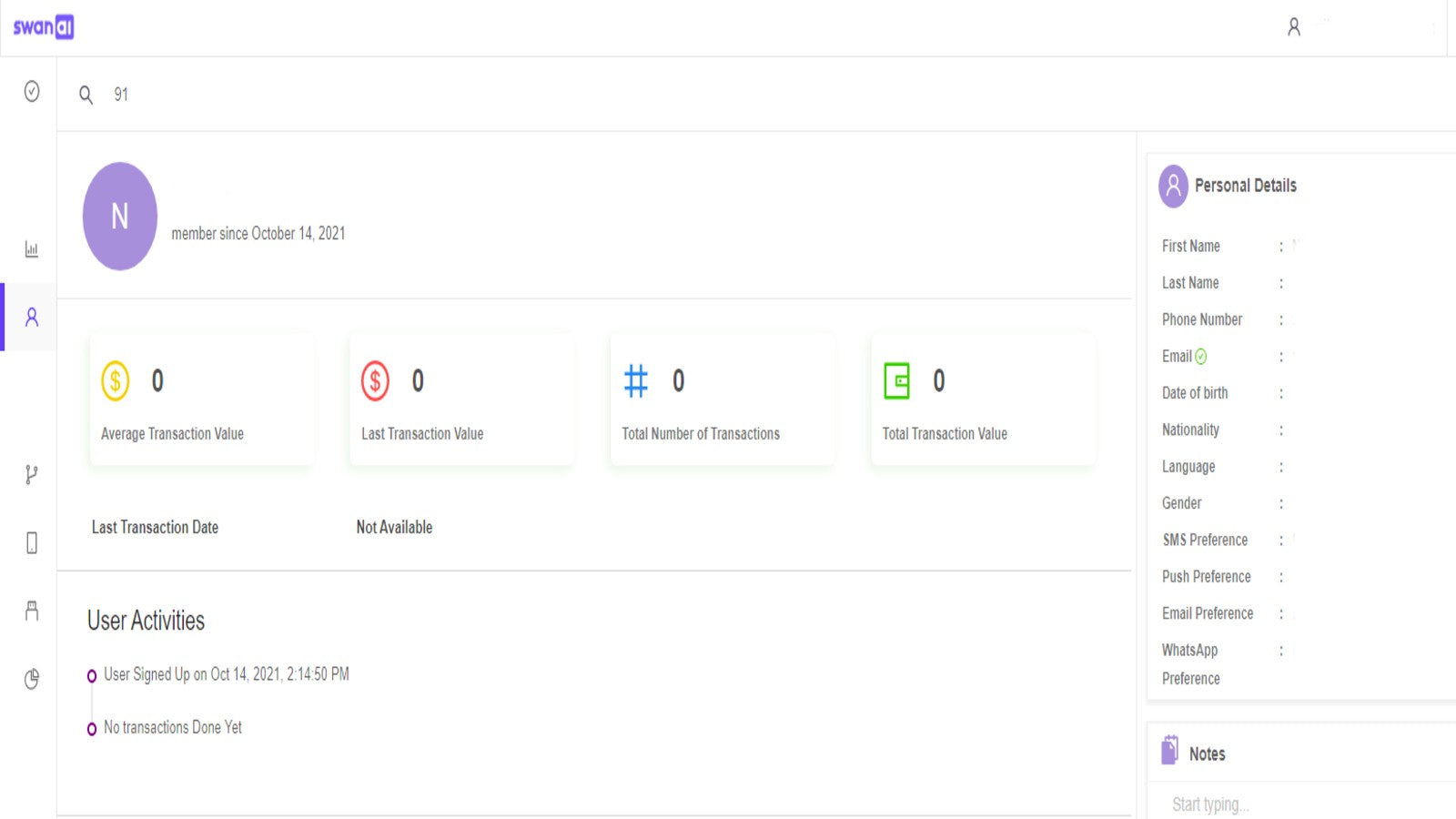
Task: Click the Average Transaction Value dollar icon
Action: point(116,381)
